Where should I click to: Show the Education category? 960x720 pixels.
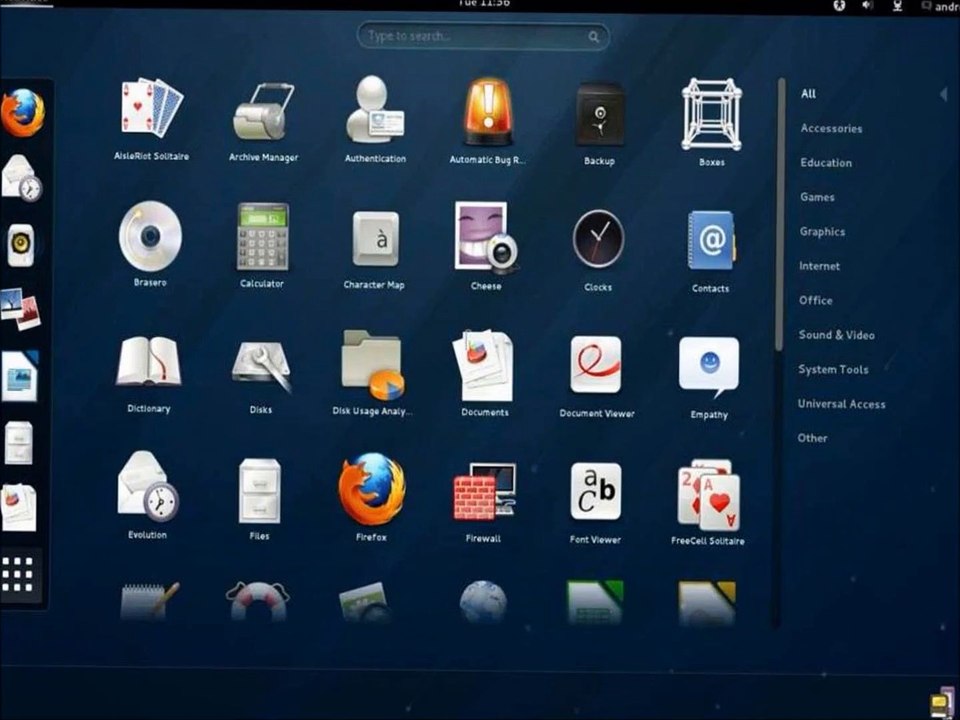(826, 163)
